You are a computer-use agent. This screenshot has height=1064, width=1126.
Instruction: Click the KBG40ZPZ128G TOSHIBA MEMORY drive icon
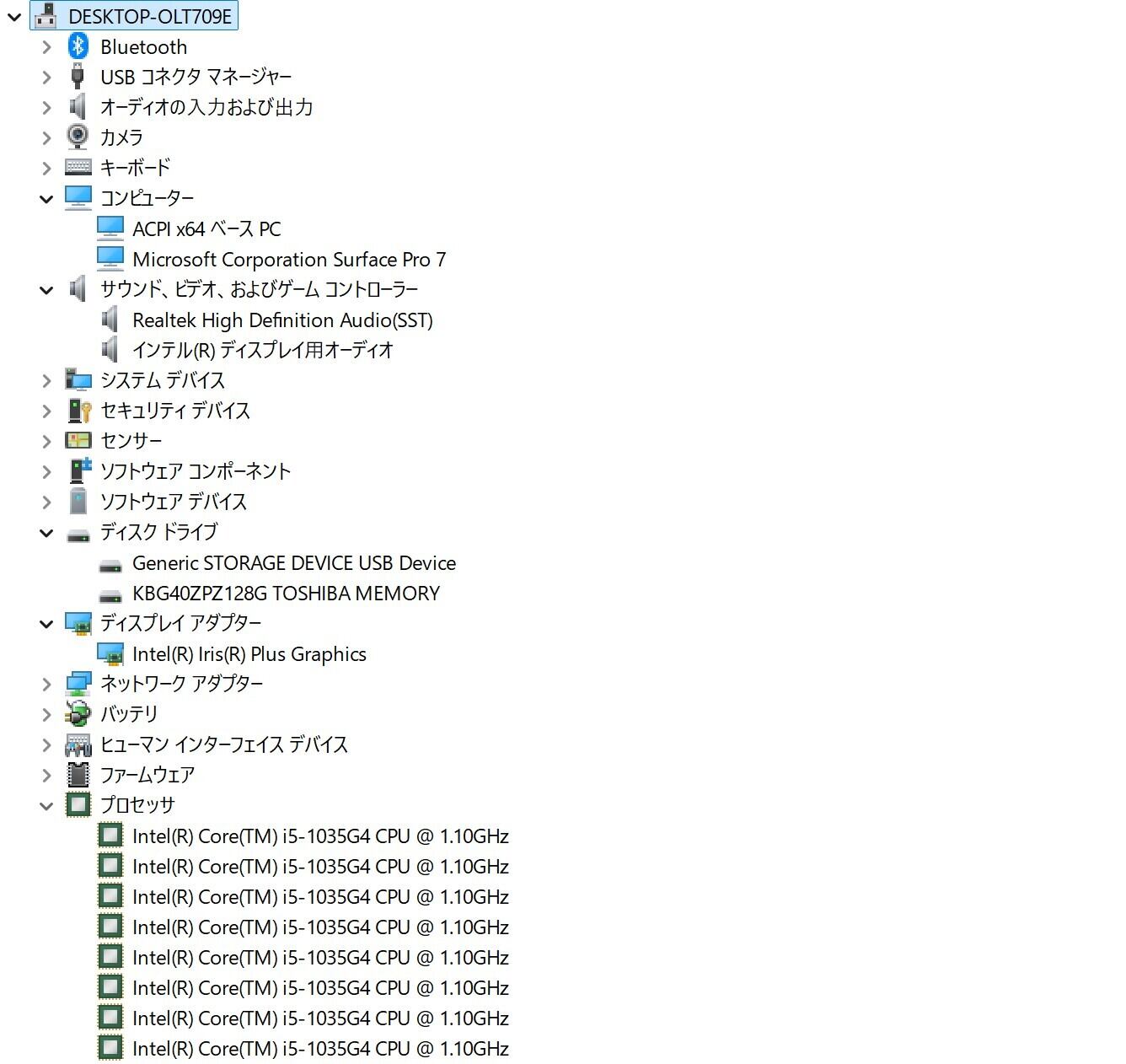110,595
